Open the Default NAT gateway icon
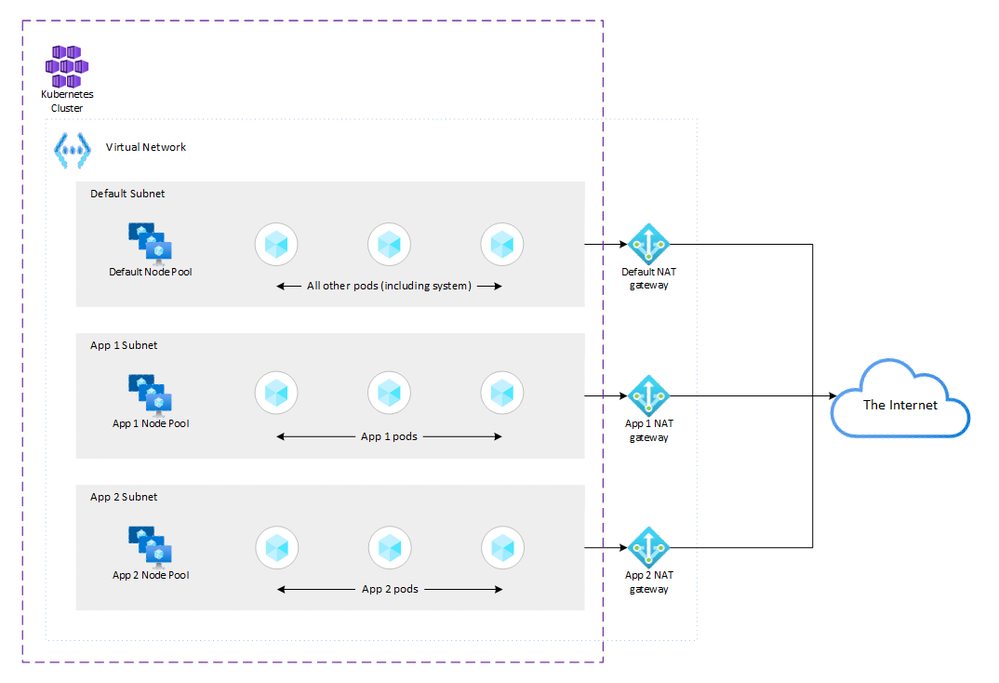This screenshot has height=683, width=999. click(649, 243)
